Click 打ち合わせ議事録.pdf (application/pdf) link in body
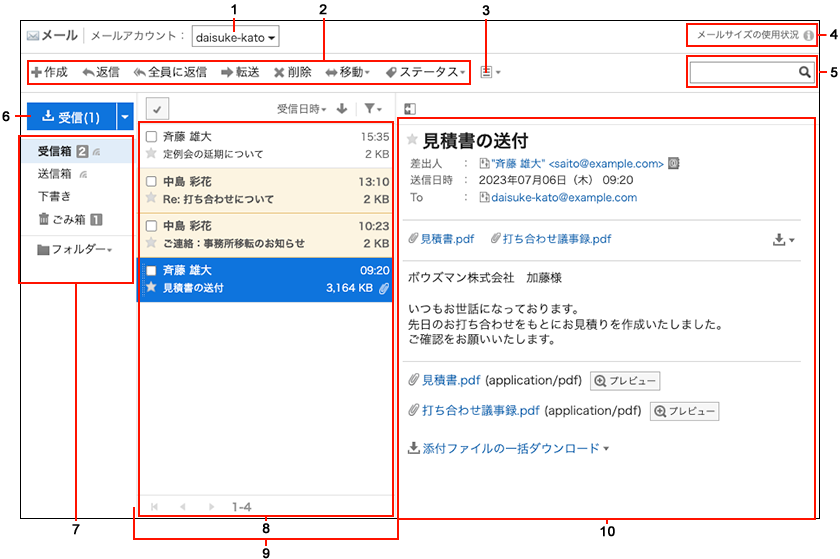This screenshot has height=559, width=840. pyautogui.click(x=481, y=411)
